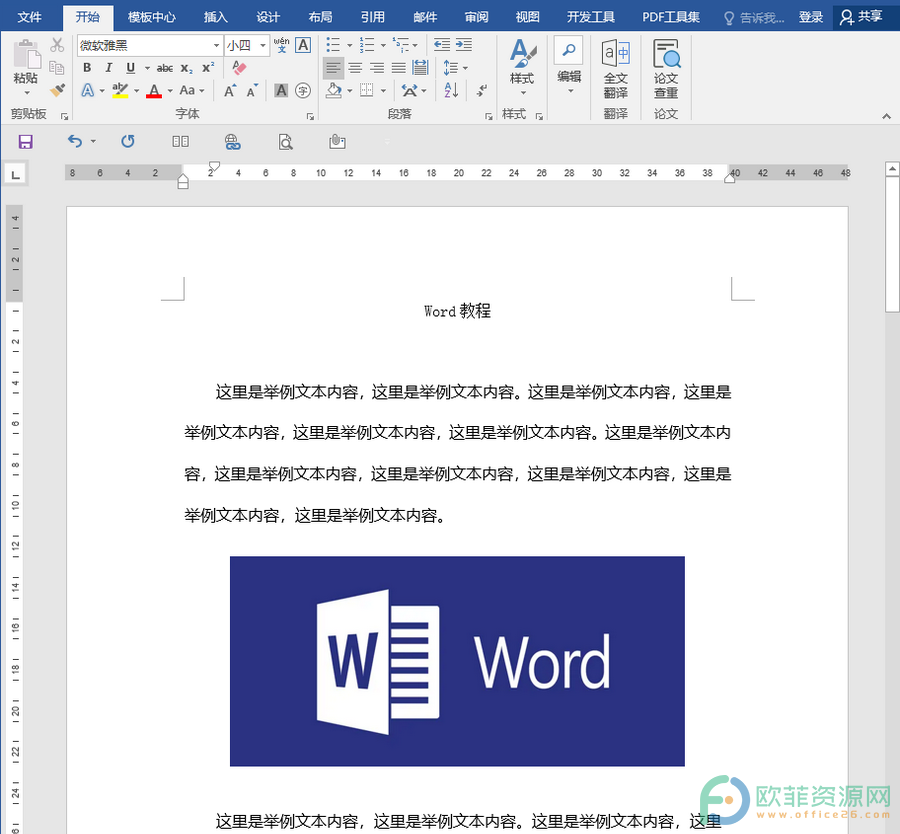Toggle Center paragraph alignment
This screenshot has height=834, width=900.
(x=355, y=68)
